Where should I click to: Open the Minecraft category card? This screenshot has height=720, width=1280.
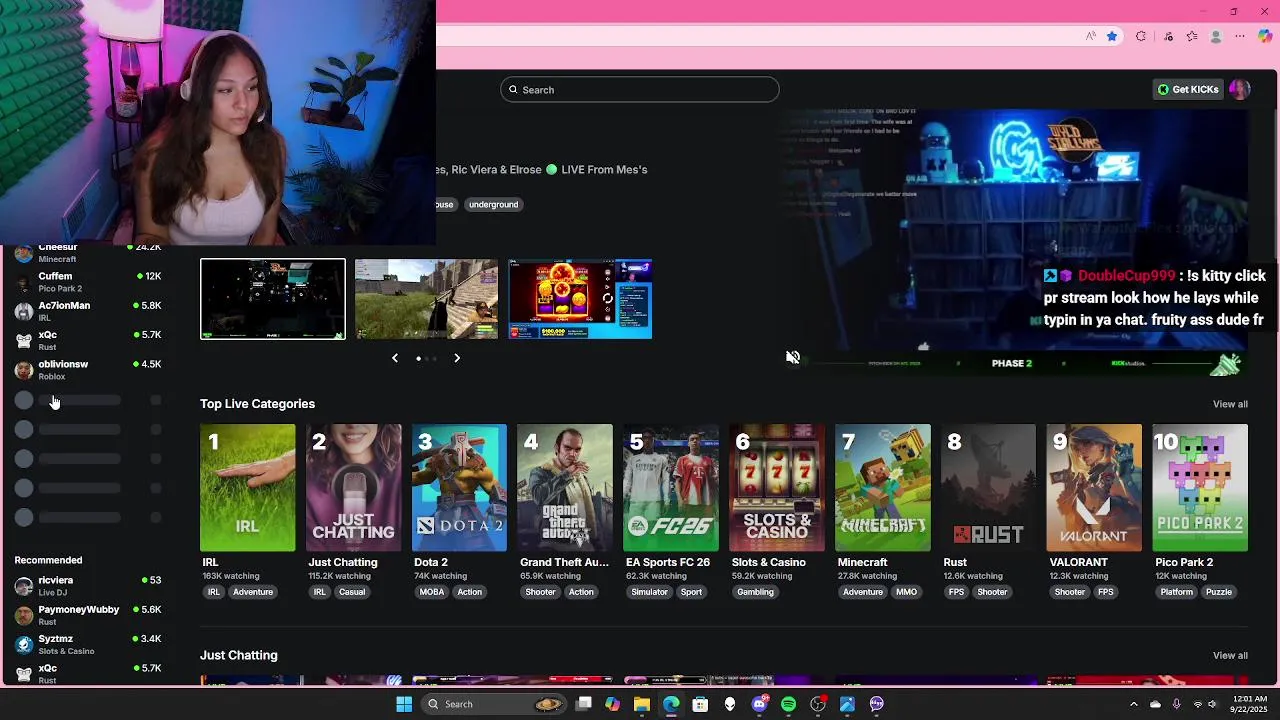[x=883, y=488]
